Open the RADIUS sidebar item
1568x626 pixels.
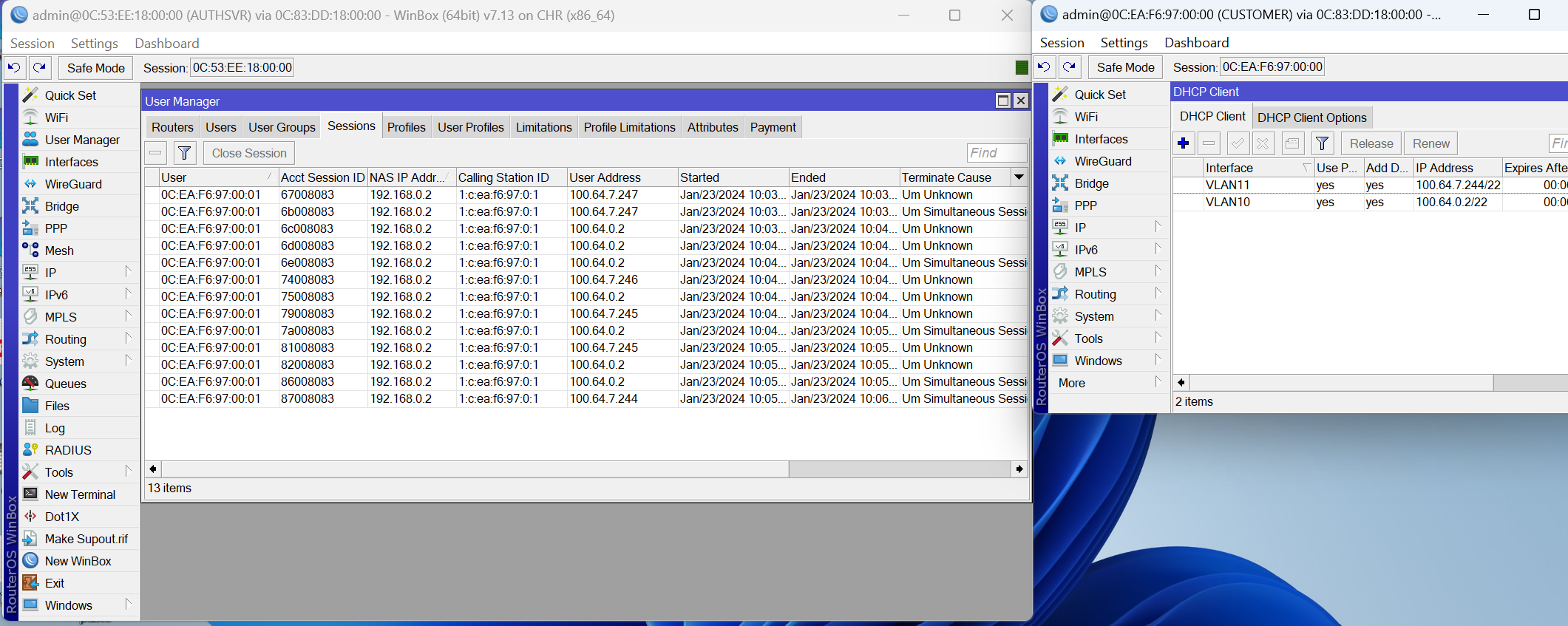click(x=80, y=450)
